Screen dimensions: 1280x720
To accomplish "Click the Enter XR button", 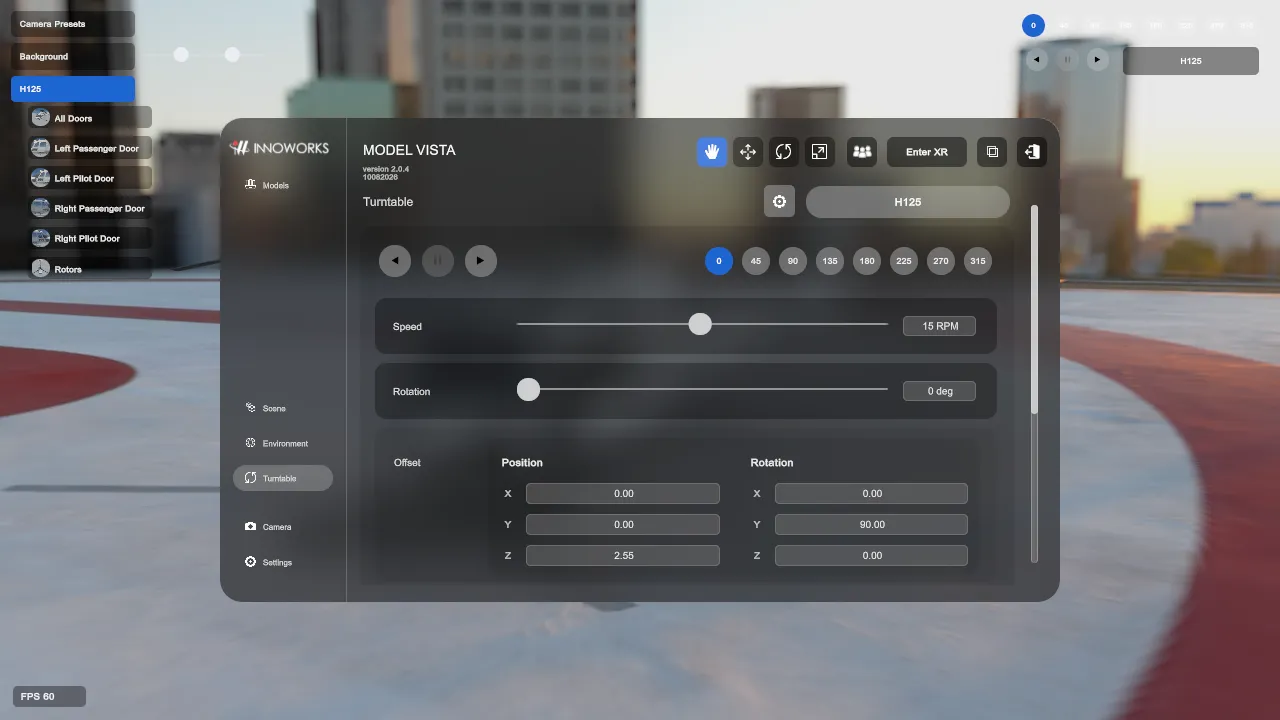I will tap(927, 152).
